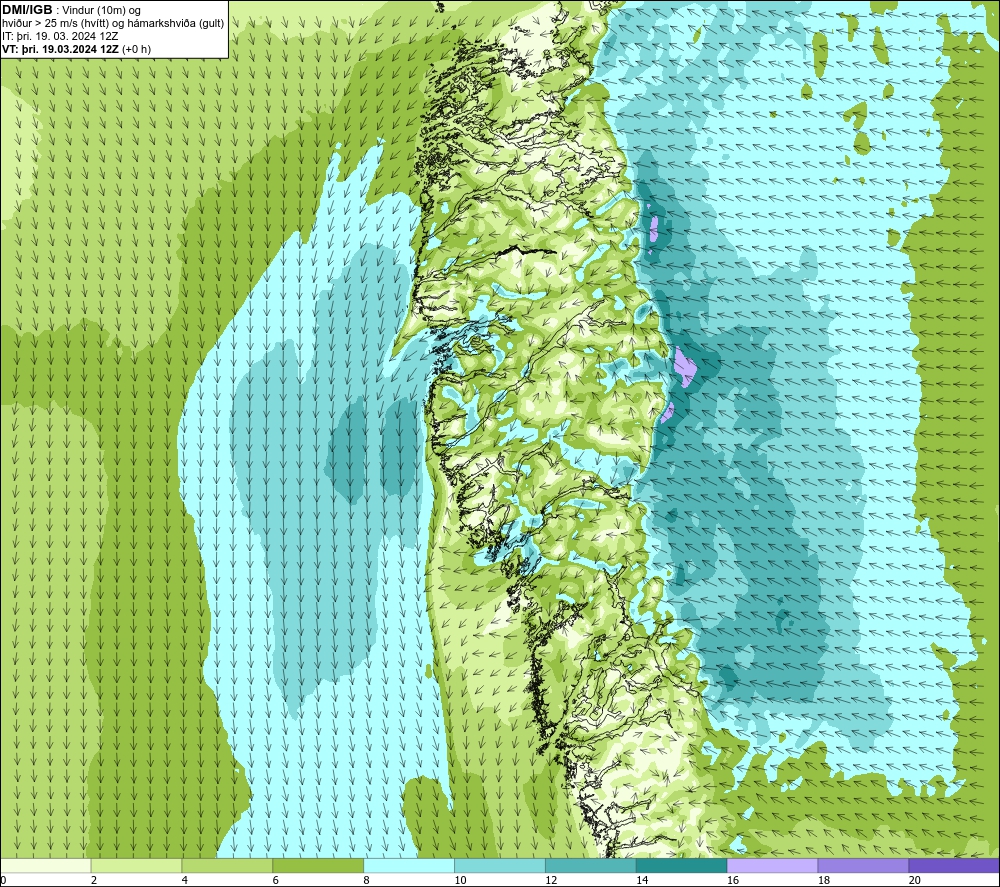1000x887 pixels.
Task: Click the 4–6 m/s legend color swatch
Action: 227,865
